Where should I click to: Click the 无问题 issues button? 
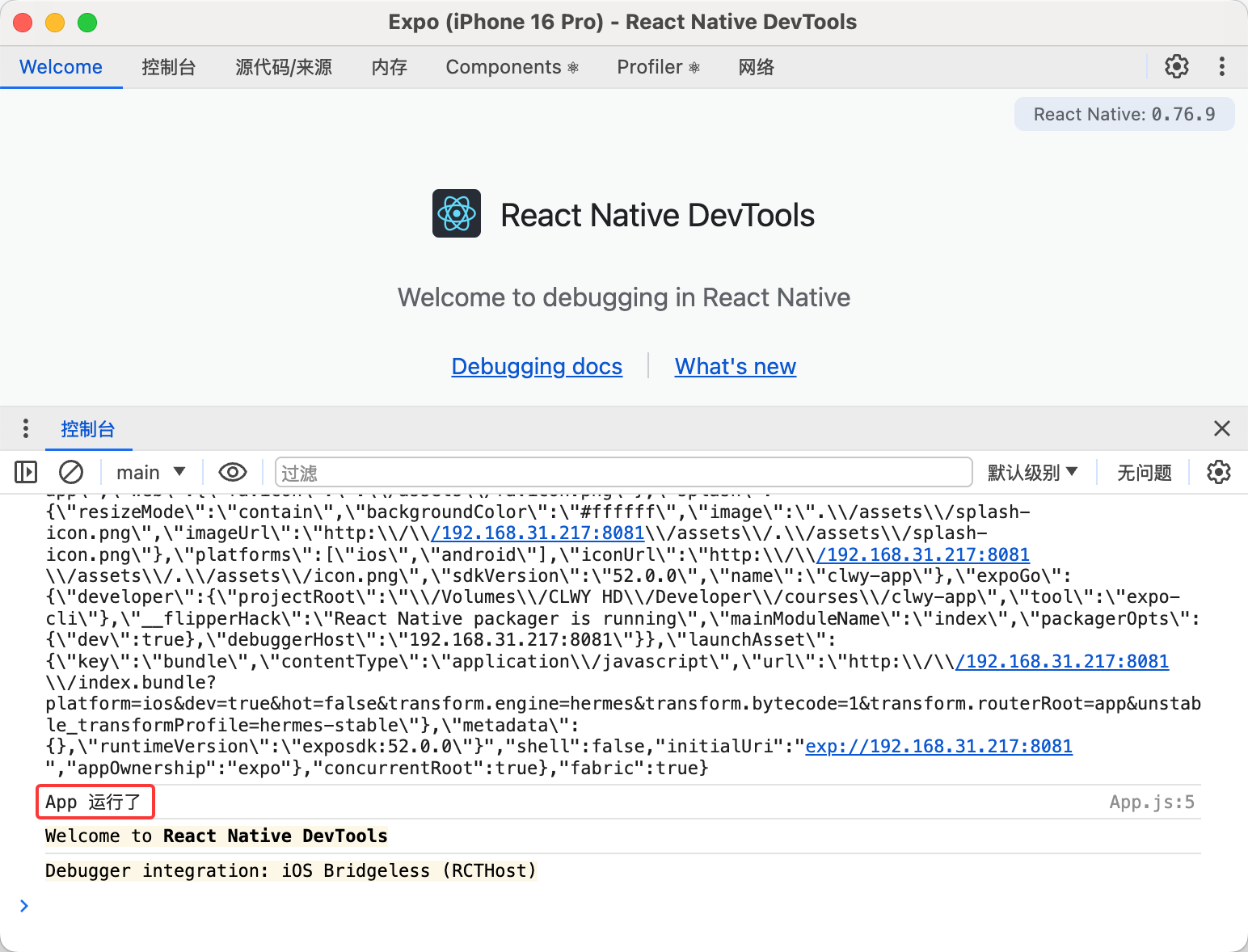point(1144,472)
